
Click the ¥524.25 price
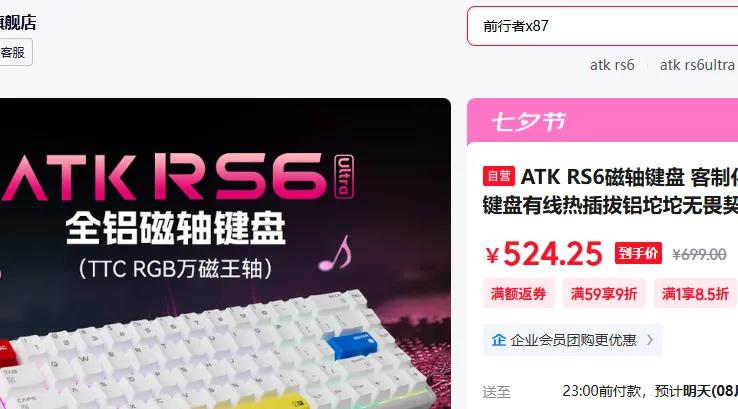[544, 254]
